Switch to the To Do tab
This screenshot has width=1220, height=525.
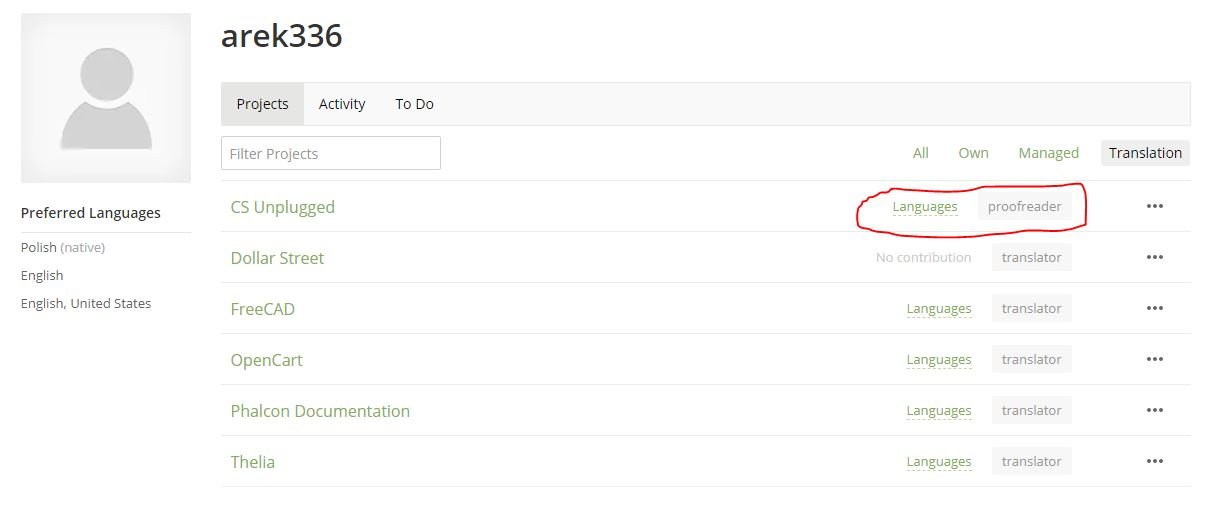(414, 104)
